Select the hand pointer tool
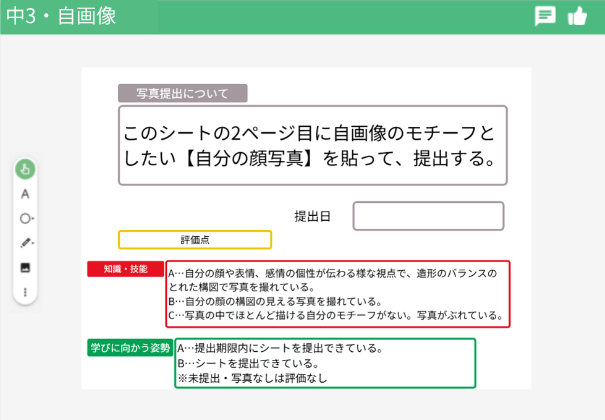Screen dimensions: 605x420 [x=26, y=168]
